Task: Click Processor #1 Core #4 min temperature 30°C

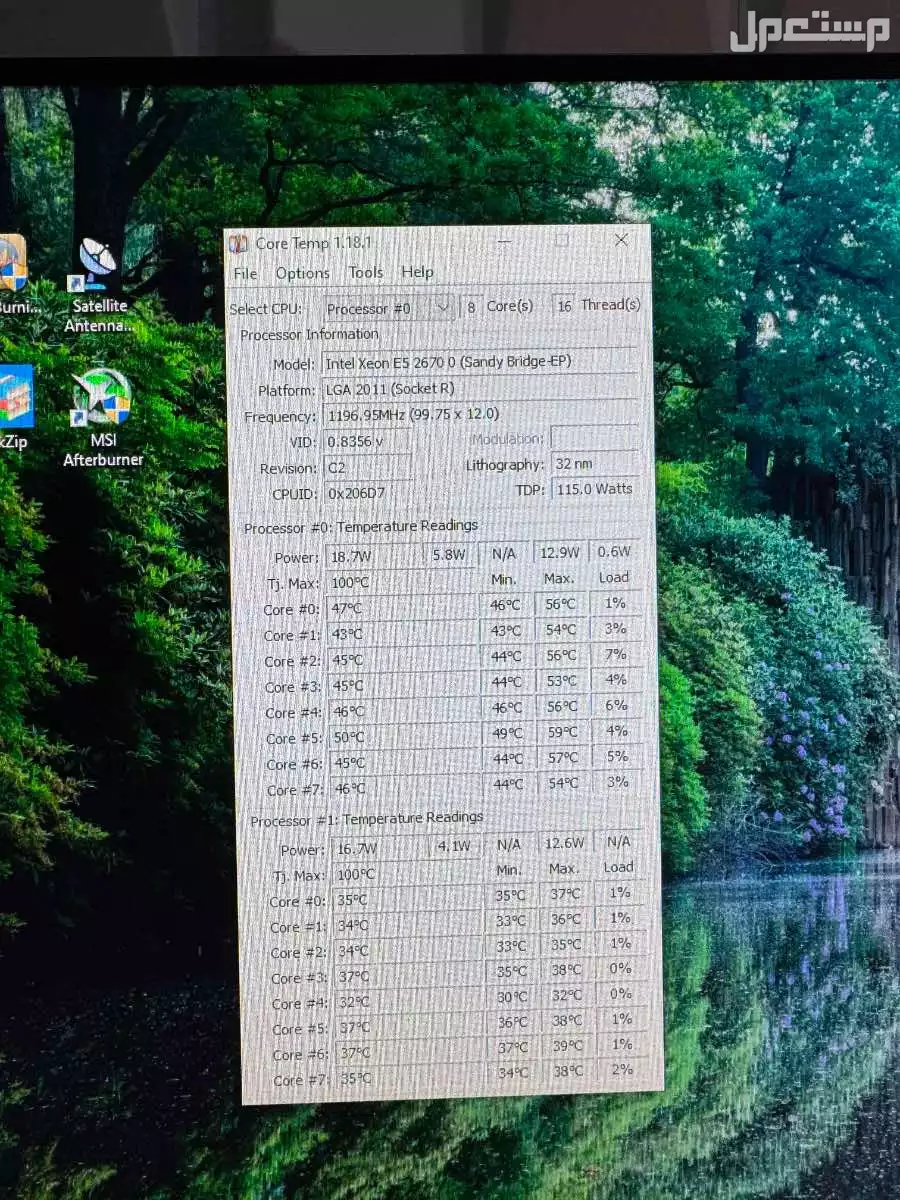Action: [512, 998]
